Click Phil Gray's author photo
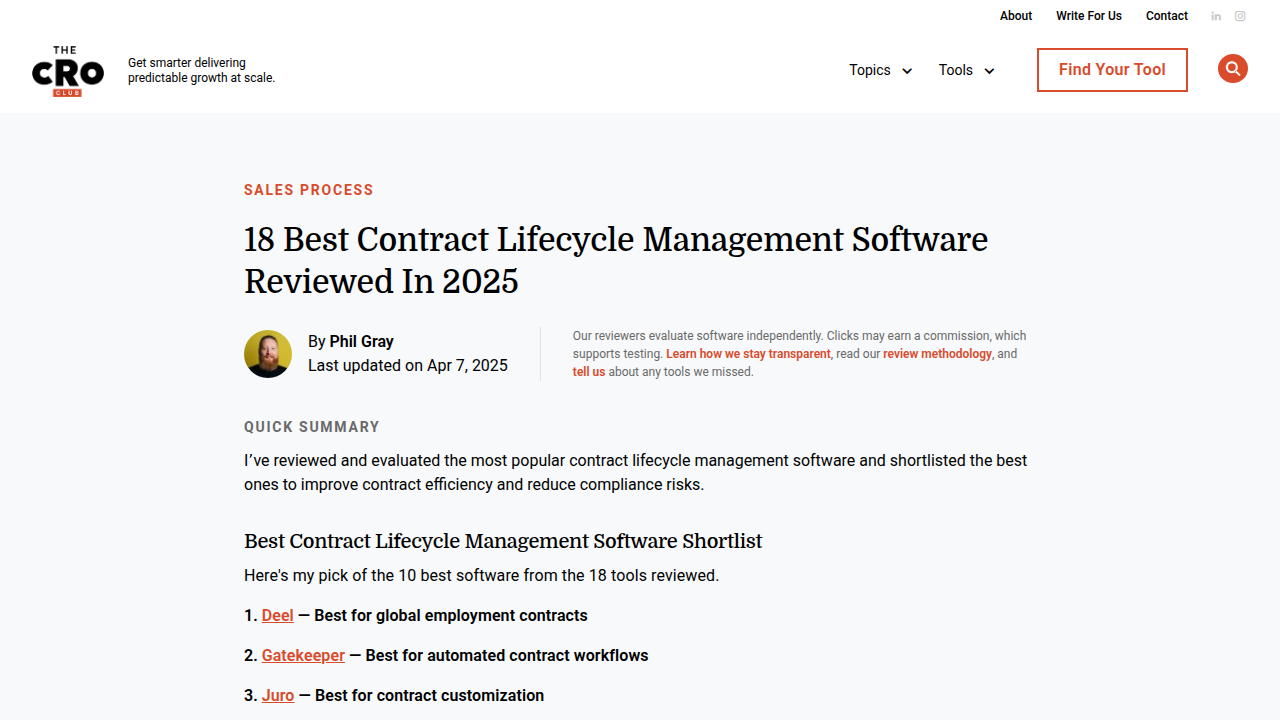 click(268, 354)
